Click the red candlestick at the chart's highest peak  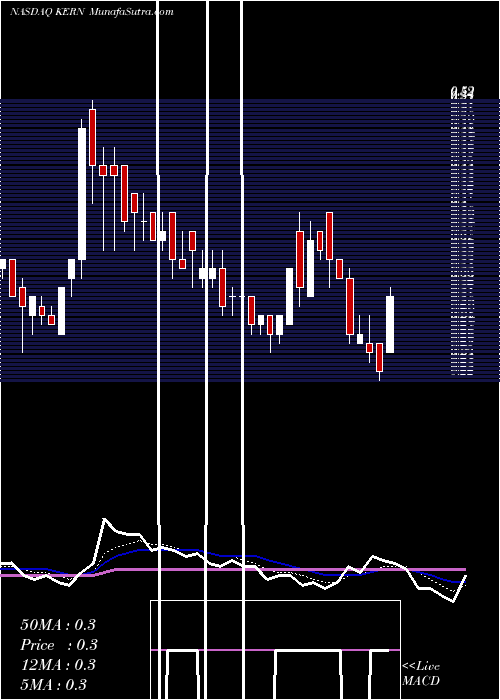[x=92, y=138]
